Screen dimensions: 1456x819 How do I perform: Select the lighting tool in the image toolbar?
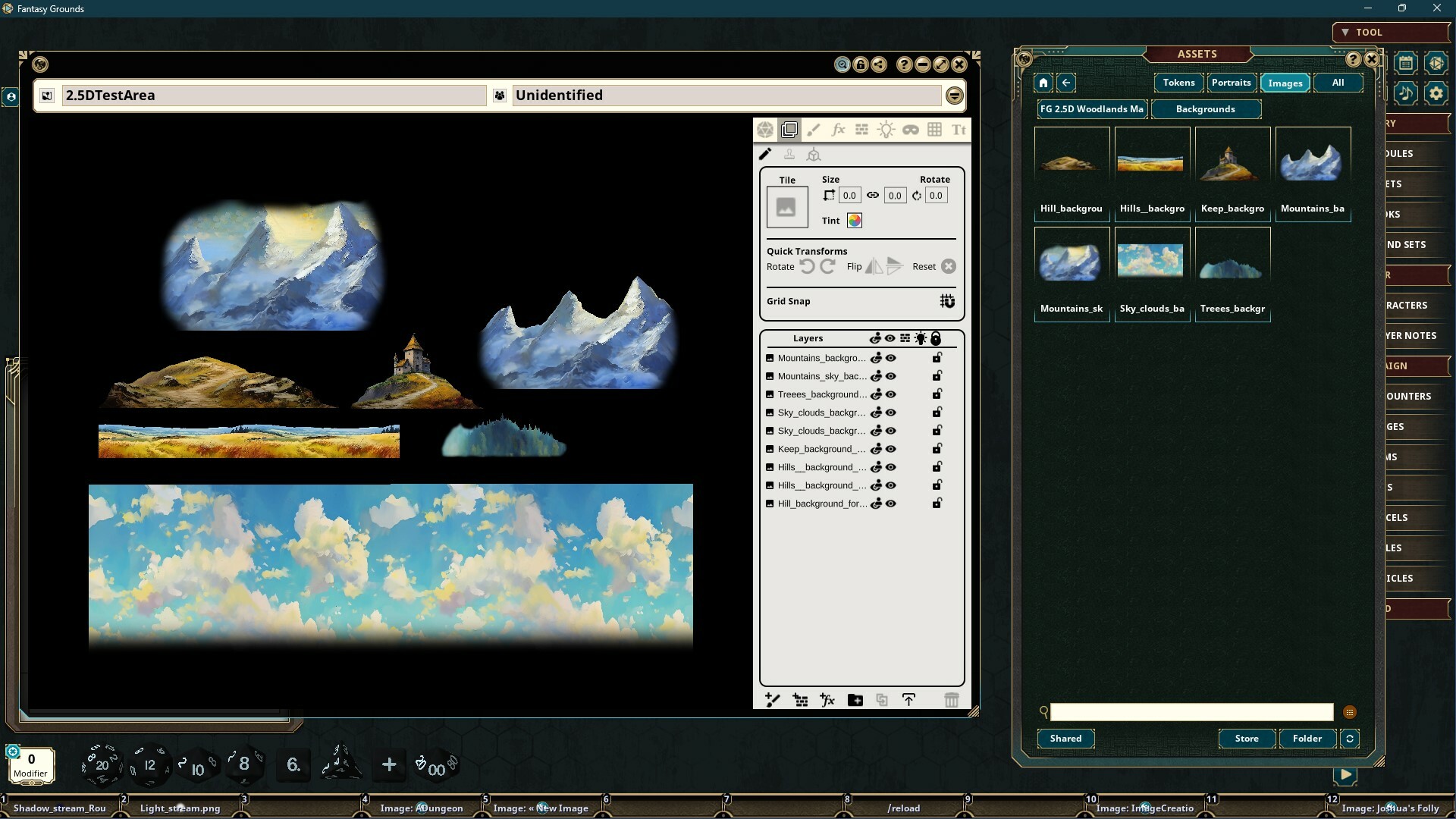point(886,129)
